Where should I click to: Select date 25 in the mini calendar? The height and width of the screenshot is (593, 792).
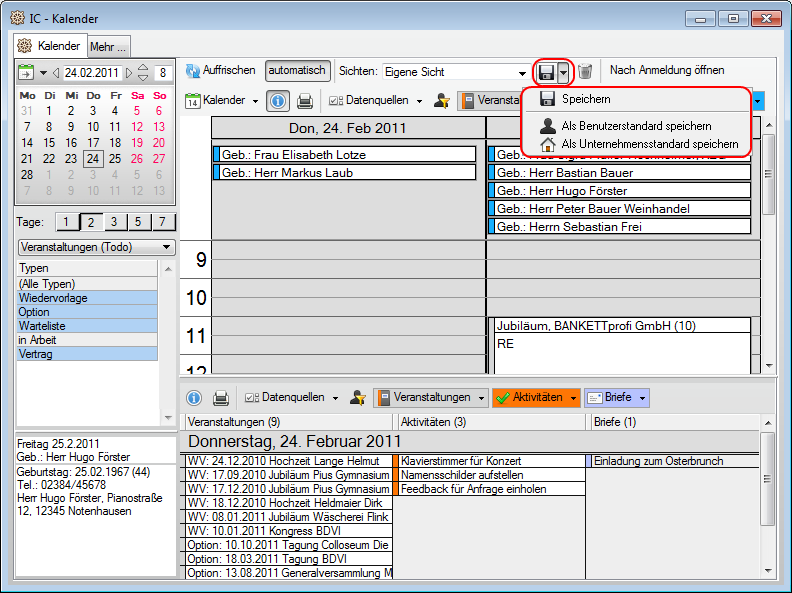(115, 158)
